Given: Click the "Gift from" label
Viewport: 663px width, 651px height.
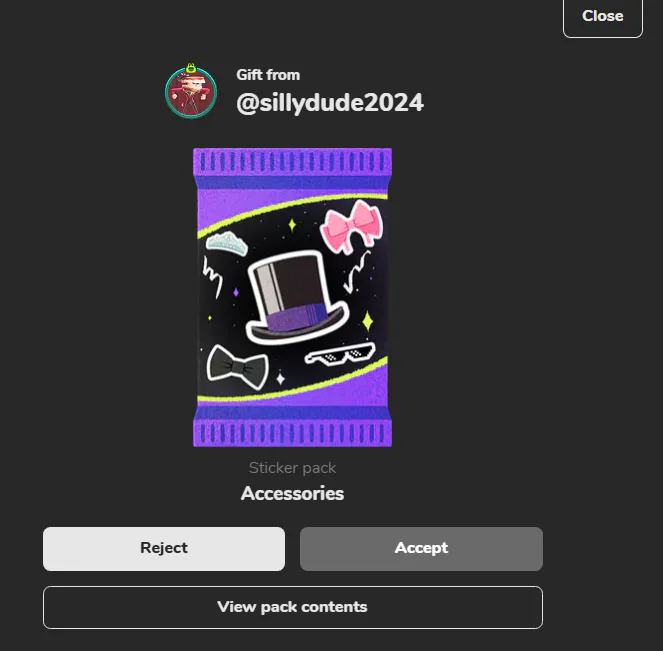Looking at the screenshot, I should pyautogui.click(x=268, y=75).
